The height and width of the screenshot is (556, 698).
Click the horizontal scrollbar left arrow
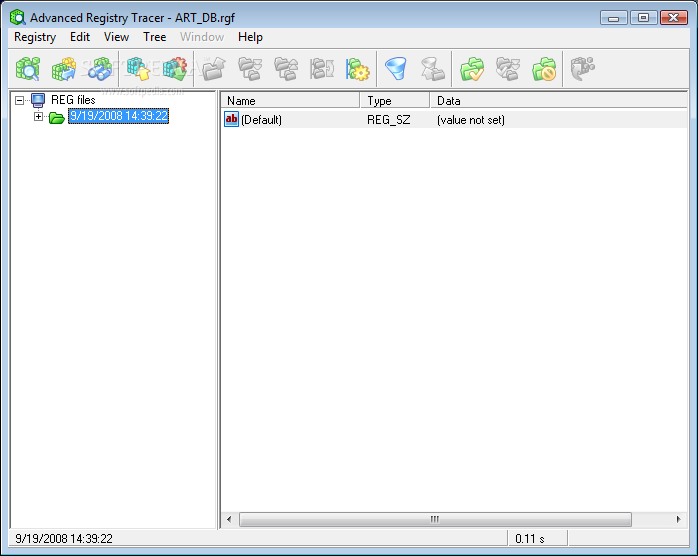229,519
